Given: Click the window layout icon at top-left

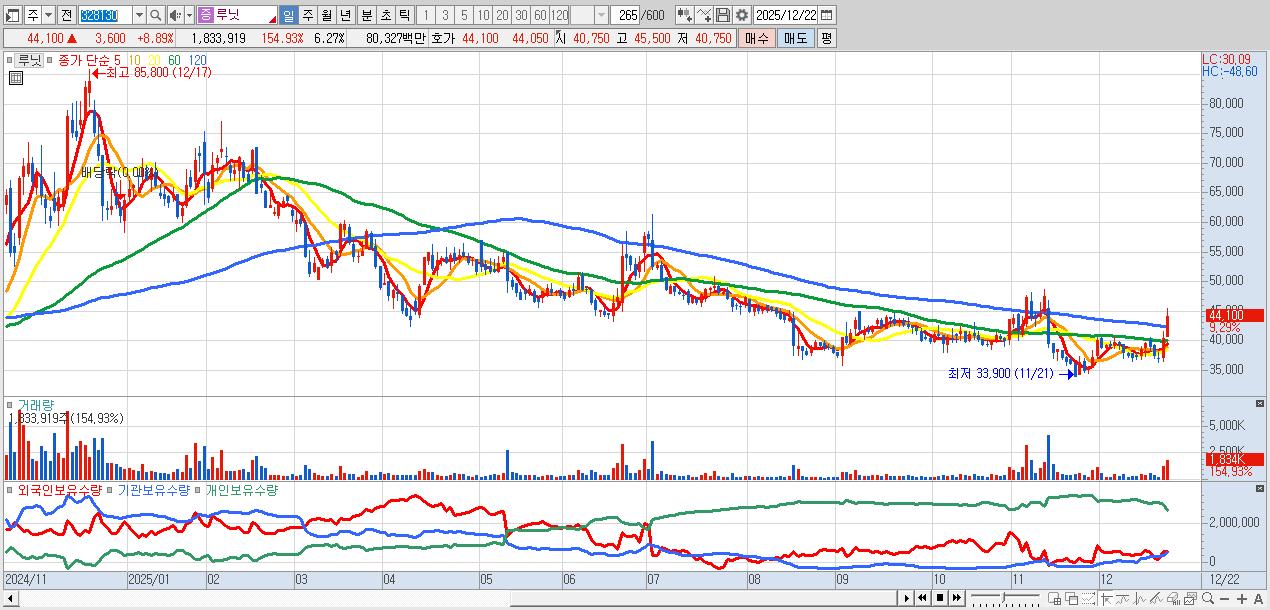Looking at the screenshot, I should (12, 15).
